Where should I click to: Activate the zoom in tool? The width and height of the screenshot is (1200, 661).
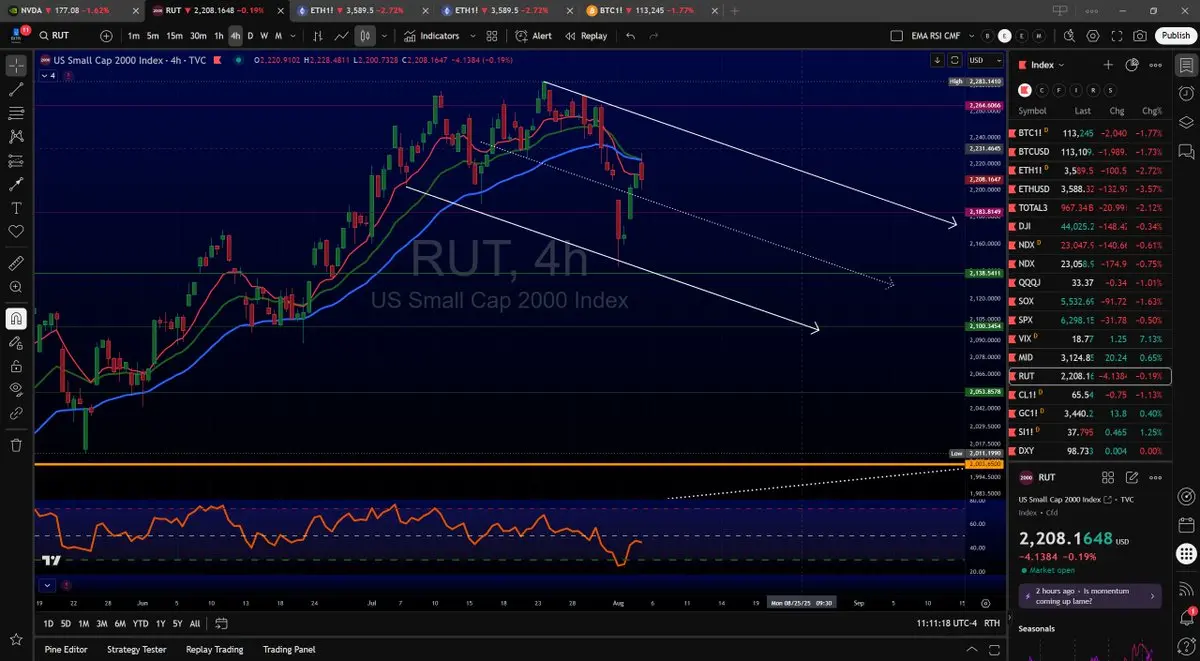[x=16, y=287]
